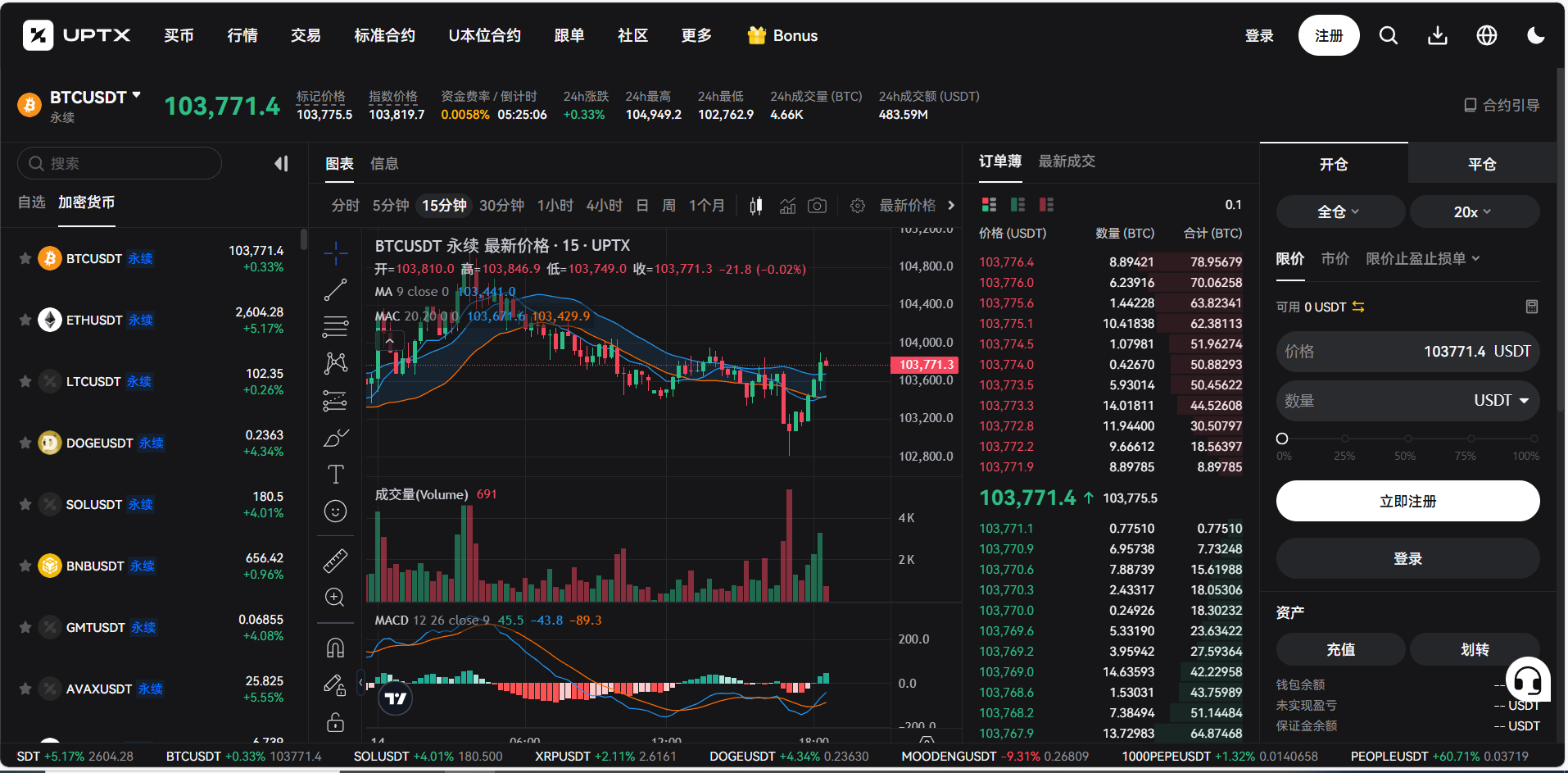Toggle favorite star for BNBUSDT
This screenshot has width=1568, height=773.
25,566
